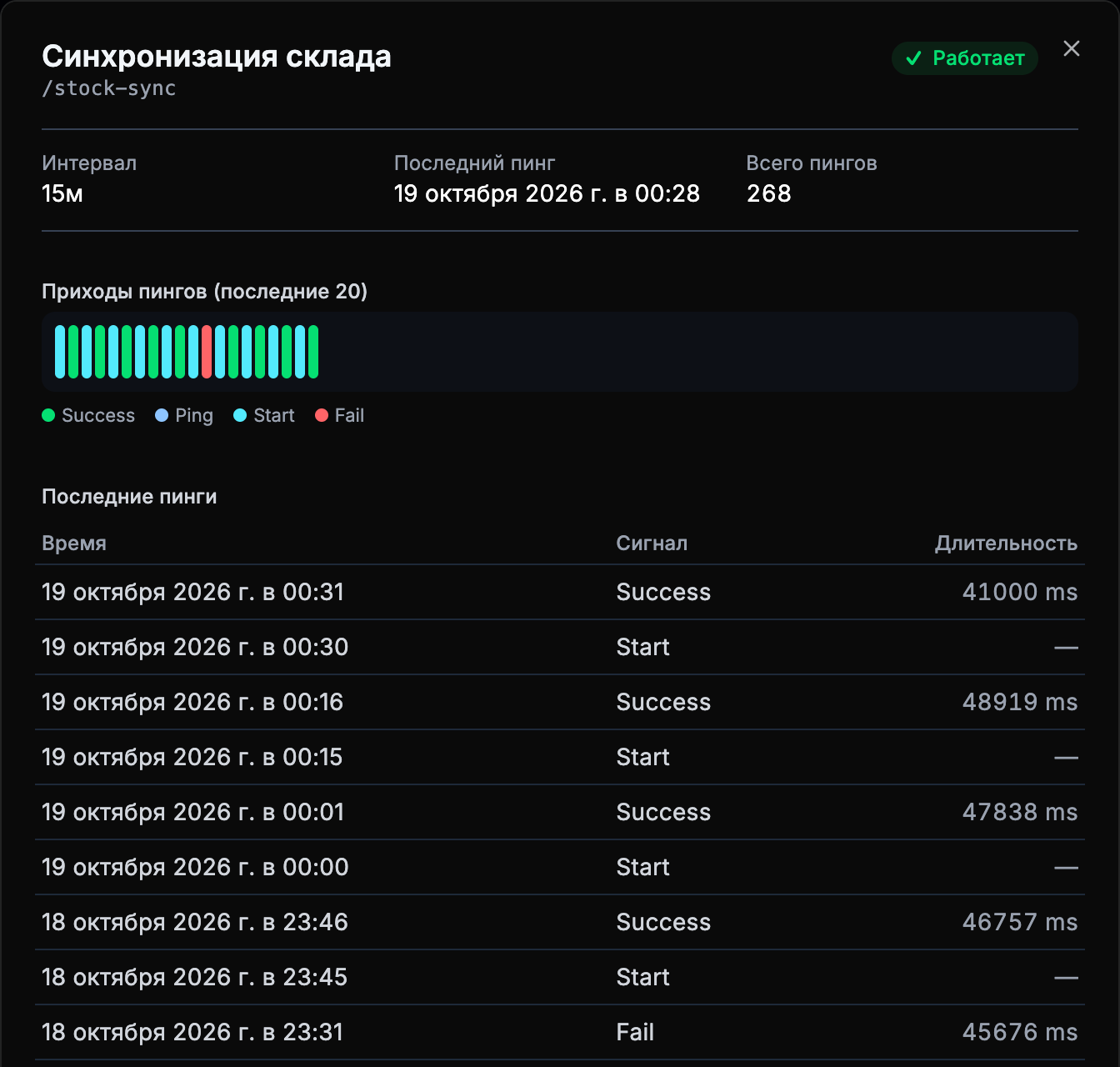Click the Работает status badge
The height and width of the screenshot is (1067, 1120).
point(965,58)
